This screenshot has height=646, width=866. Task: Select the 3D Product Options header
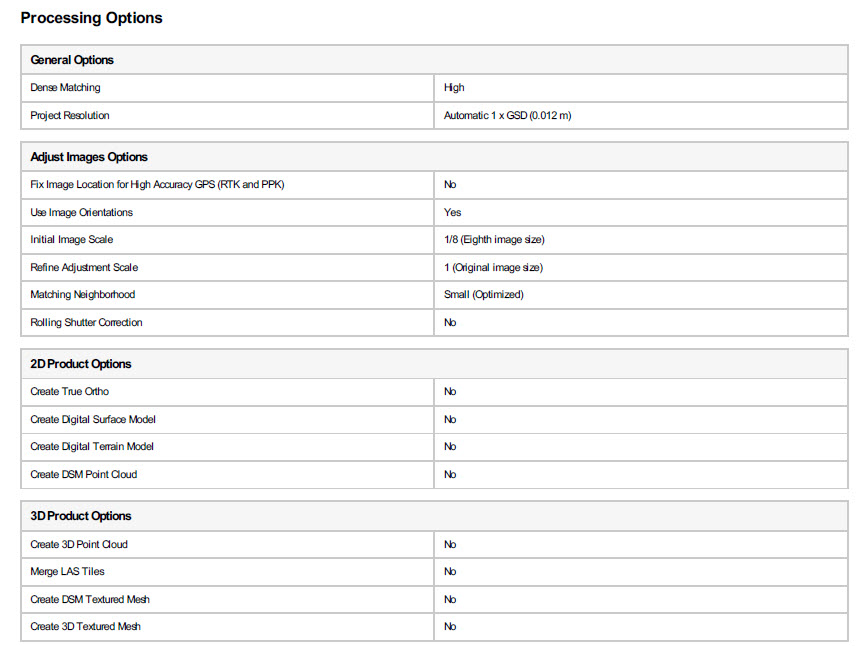click(x=81, y=516)
